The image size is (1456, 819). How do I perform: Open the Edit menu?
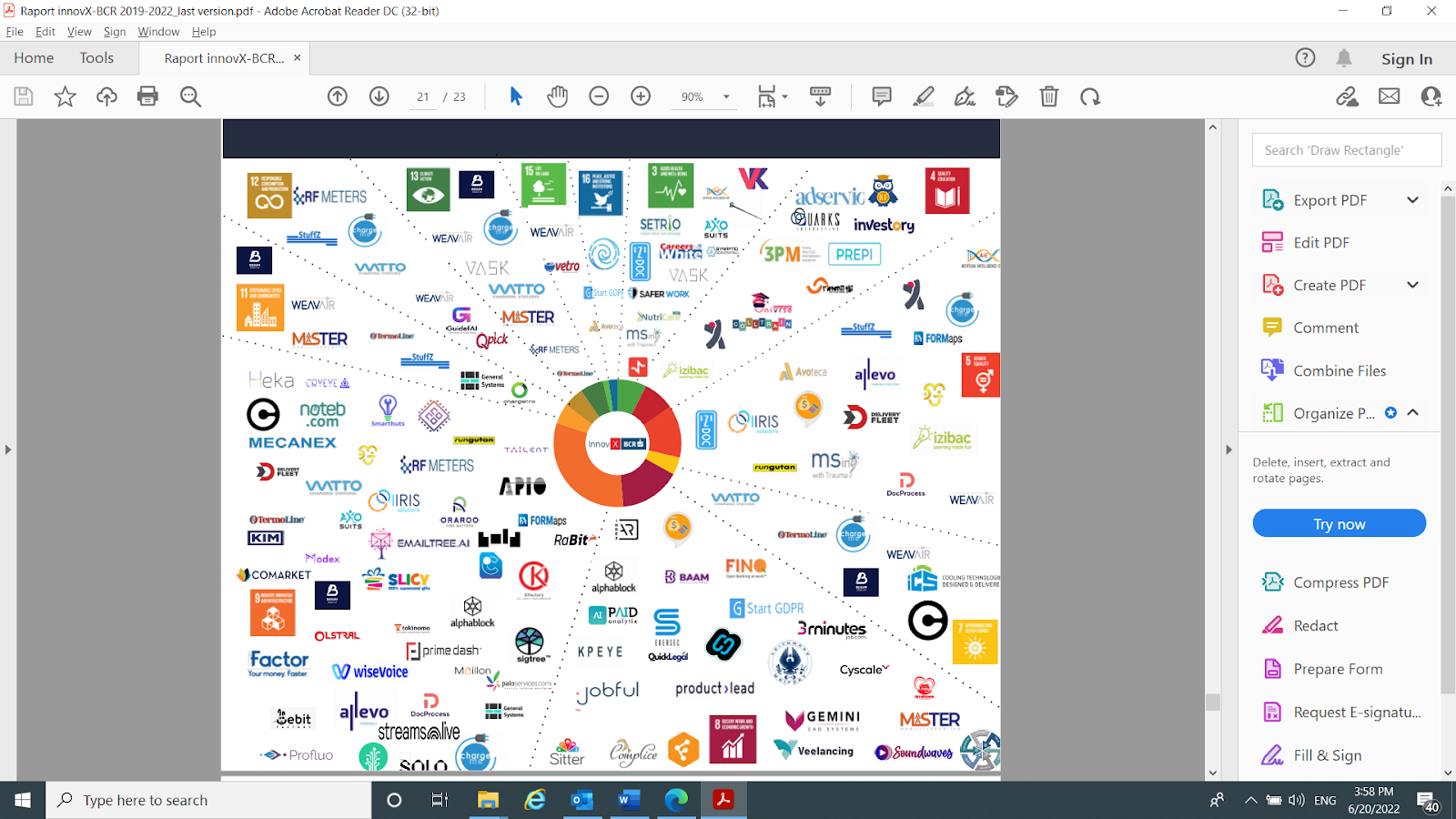click(45, 31)
